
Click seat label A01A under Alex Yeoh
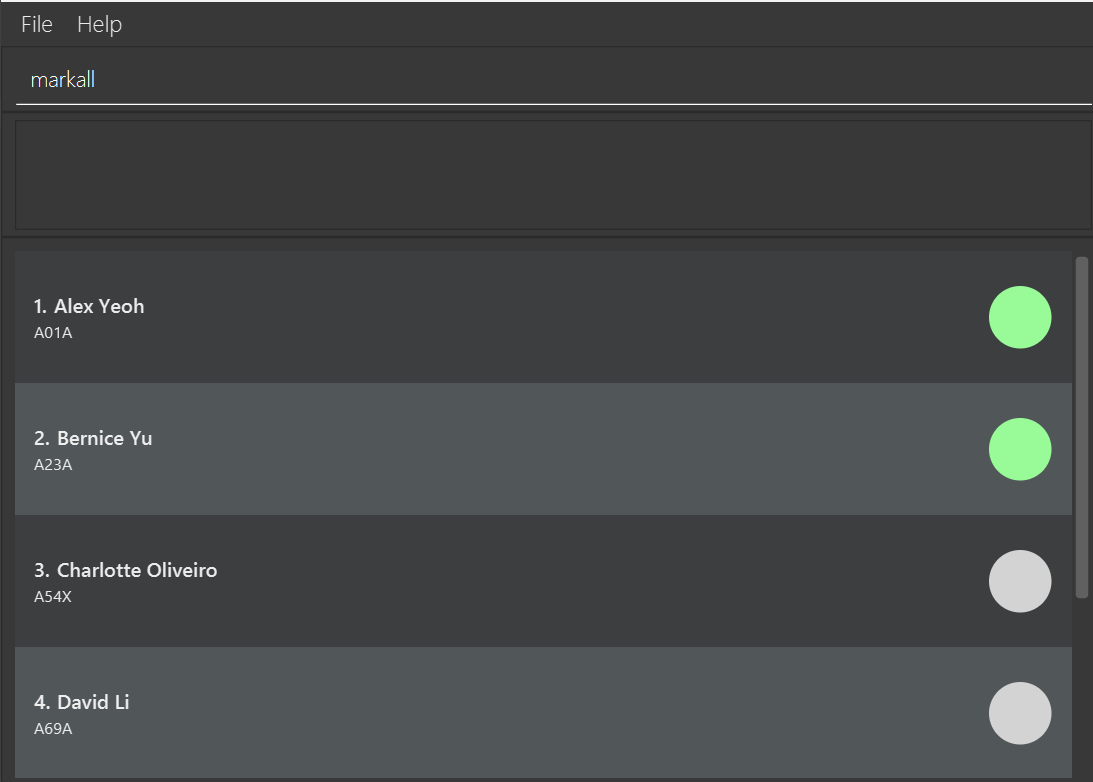coord(53,333)
